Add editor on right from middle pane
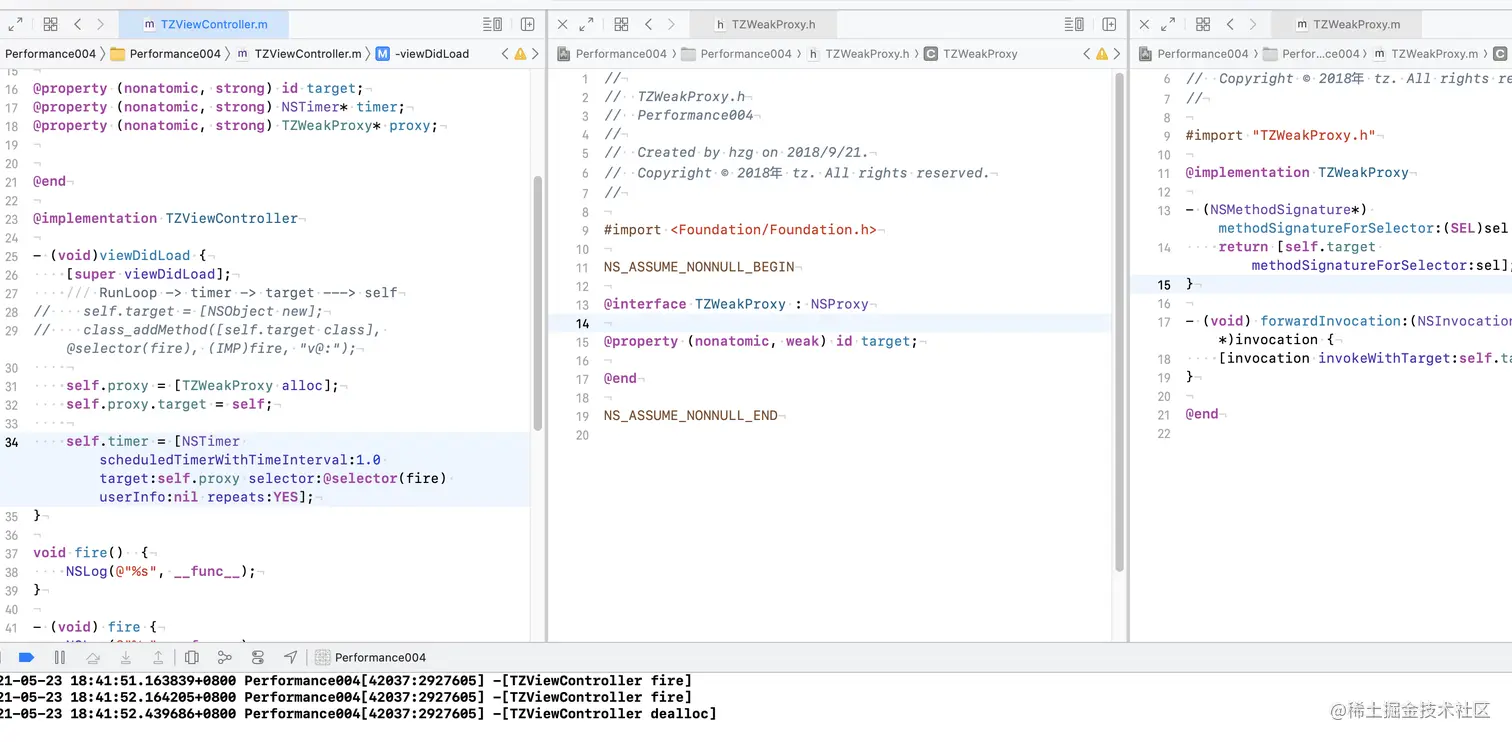Image resolution: width=1512 pixels, height=742 pixels. click(x=1110, y=24)
